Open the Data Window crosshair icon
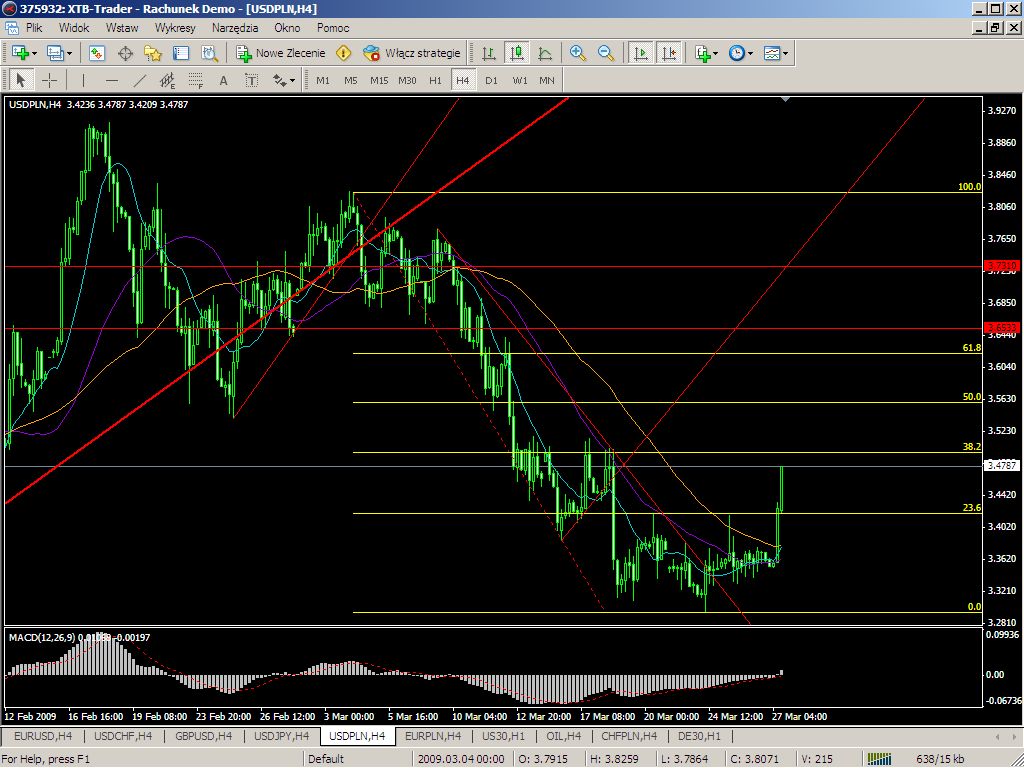The height and width of the screenshot is (768, 1024). 125,53
